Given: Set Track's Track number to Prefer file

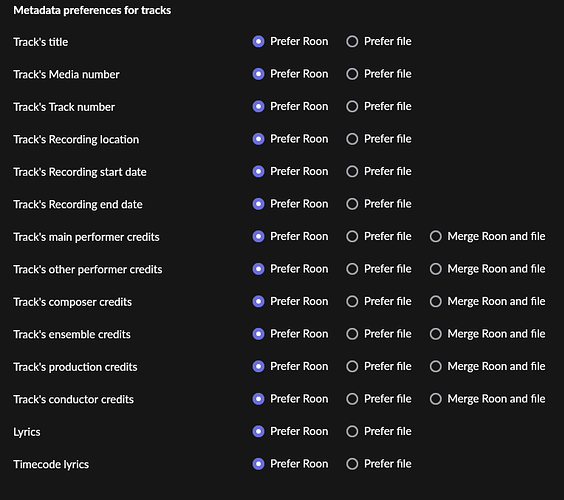Looking at the screenshot, I should [x=352, y=106].
